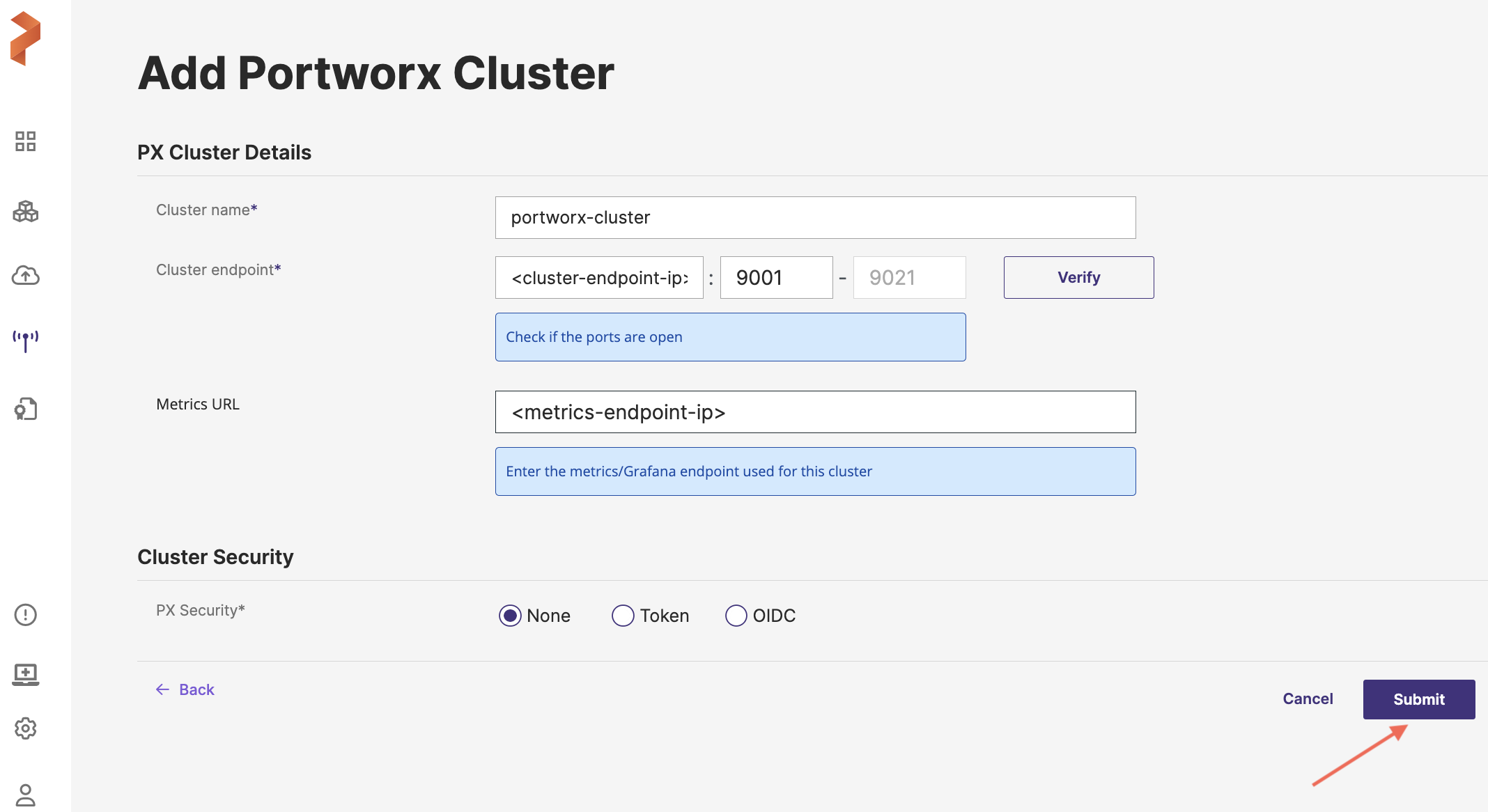Focus the Metrics URL input field
1488x812 pixels.
(x=815, y=412)
